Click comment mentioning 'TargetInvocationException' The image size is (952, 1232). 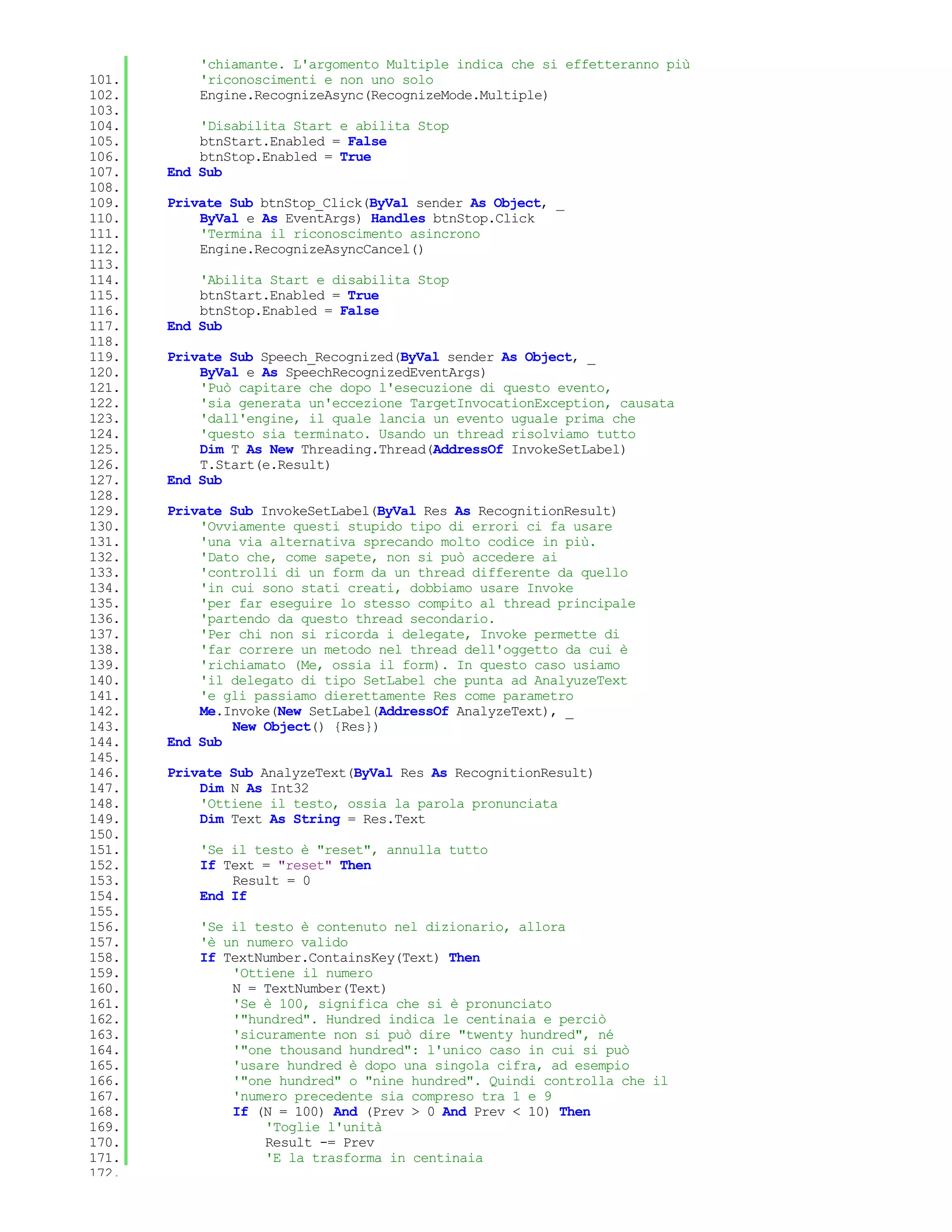point(437,404)
